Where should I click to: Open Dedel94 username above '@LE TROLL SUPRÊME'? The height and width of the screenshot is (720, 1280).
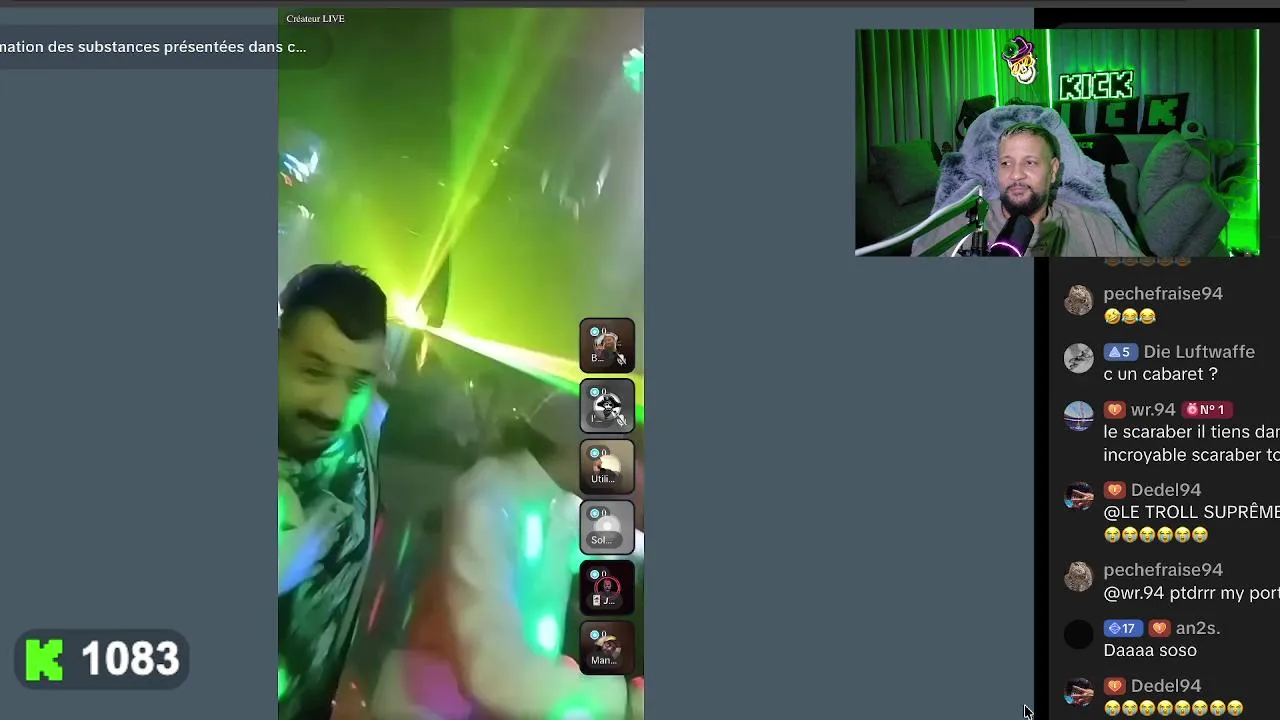point(1166,490)
